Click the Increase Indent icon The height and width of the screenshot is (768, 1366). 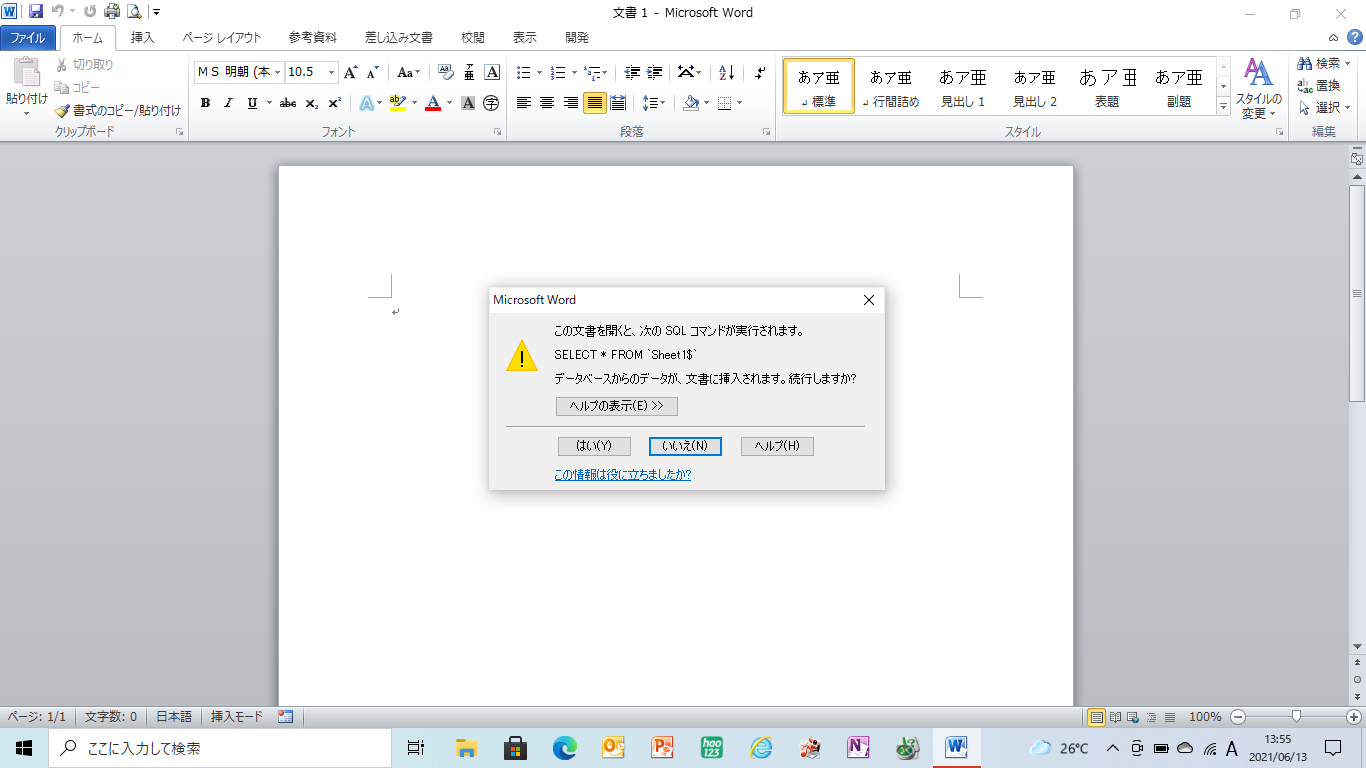click(655, 72)
